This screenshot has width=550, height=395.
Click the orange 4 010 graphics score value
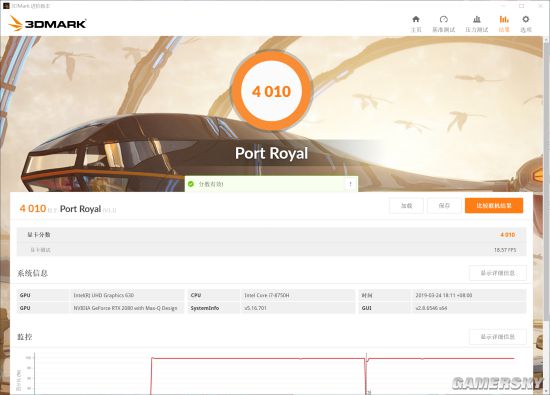(x=508, y=235)
